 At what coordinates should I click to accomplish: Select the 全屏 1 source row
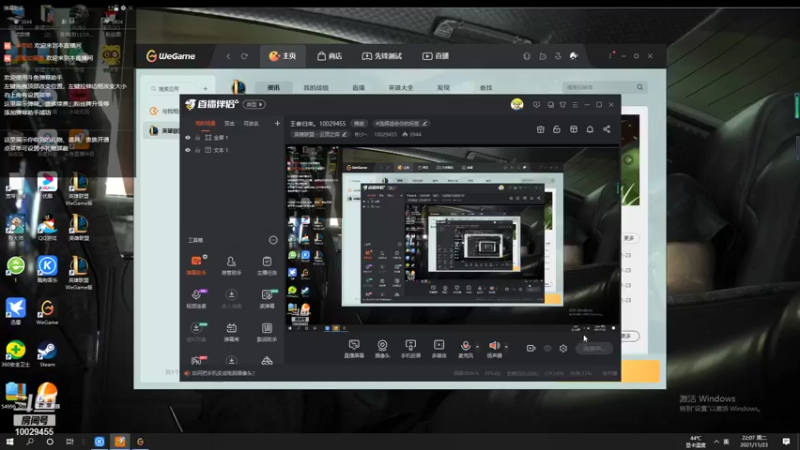click(232, 138)
